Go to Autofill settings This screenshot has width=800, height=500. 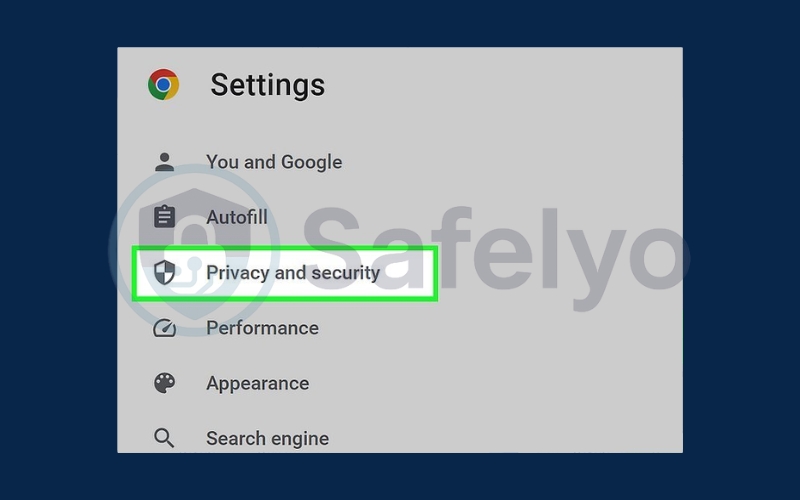click(236, 217)
